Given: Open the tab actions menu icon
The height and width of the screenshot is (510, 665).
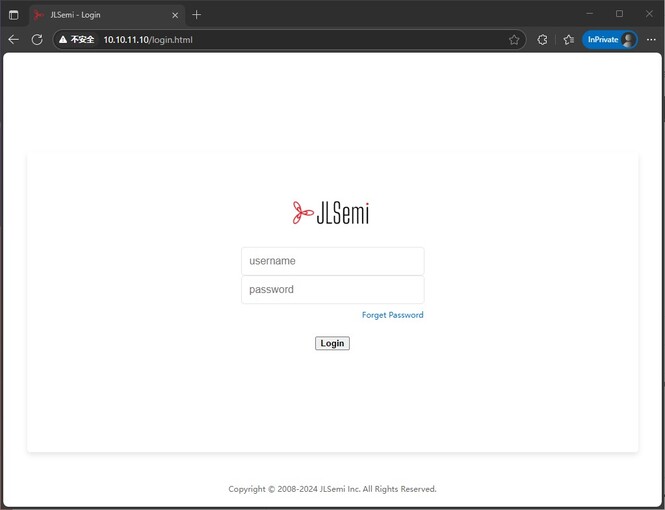Looking at the screenshot, I should 14,15.
